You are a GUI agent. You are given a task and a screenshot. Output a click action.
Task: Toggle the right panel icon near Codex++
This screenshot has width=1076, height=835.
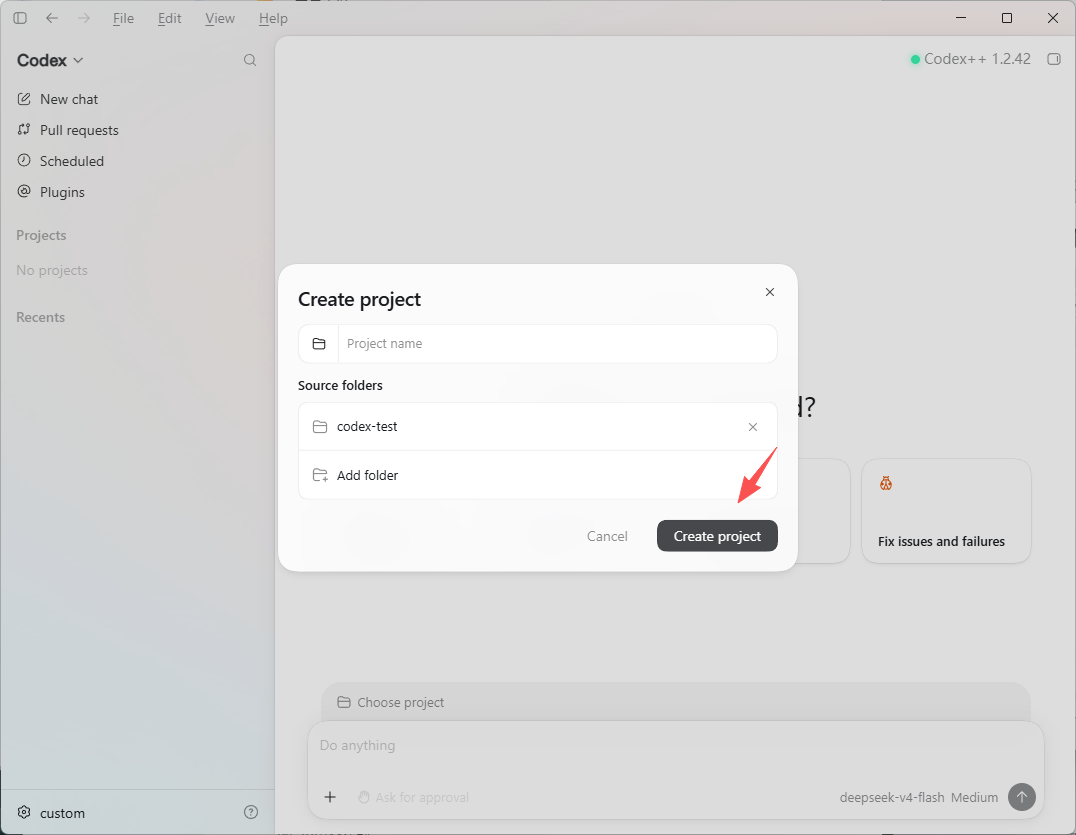1054,59
